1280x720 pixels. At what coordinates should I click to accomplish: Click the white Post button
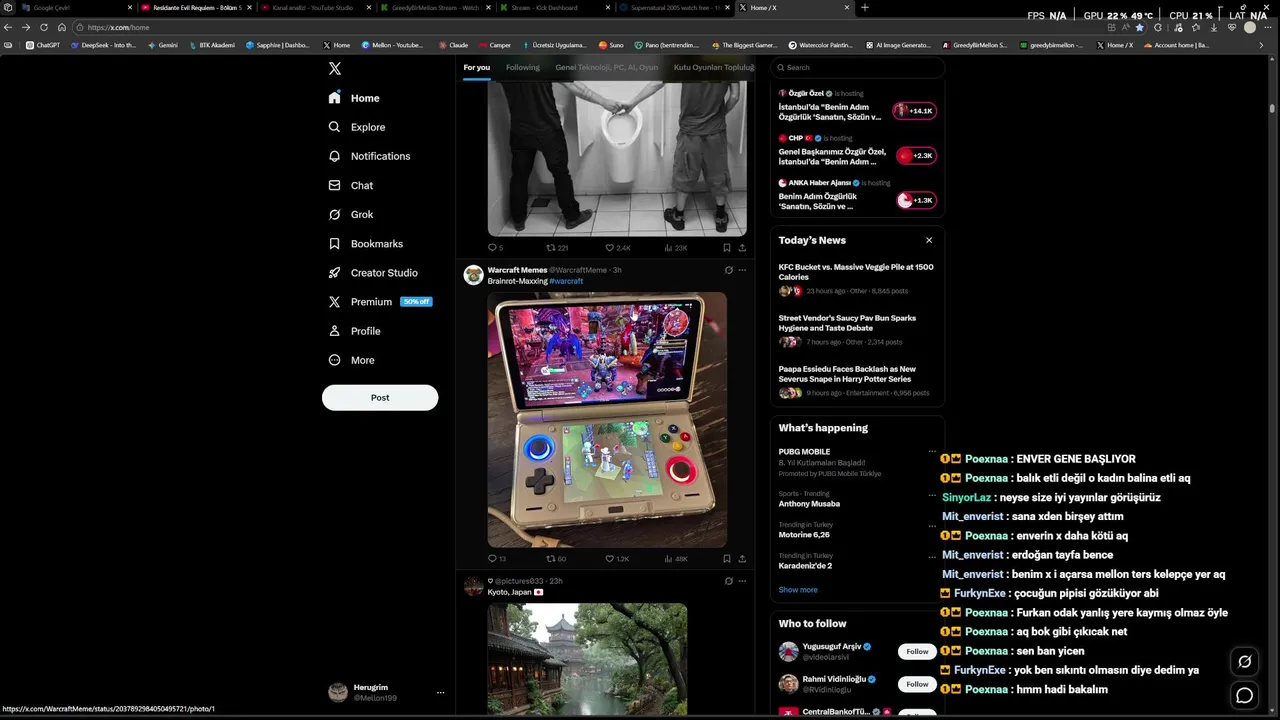pyautogui.click(x=380, y=397)
